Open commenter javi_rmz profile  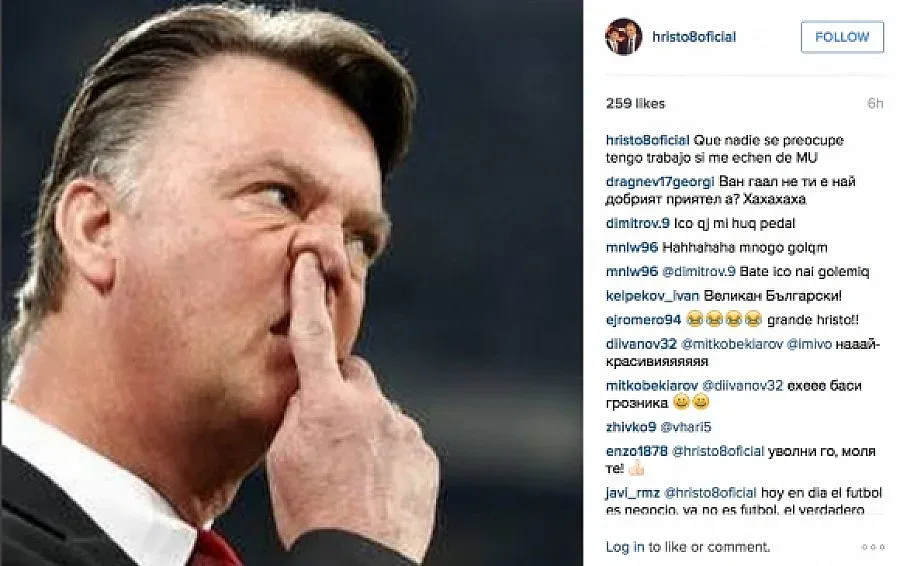pyautogui.click(x=633, y=493)
